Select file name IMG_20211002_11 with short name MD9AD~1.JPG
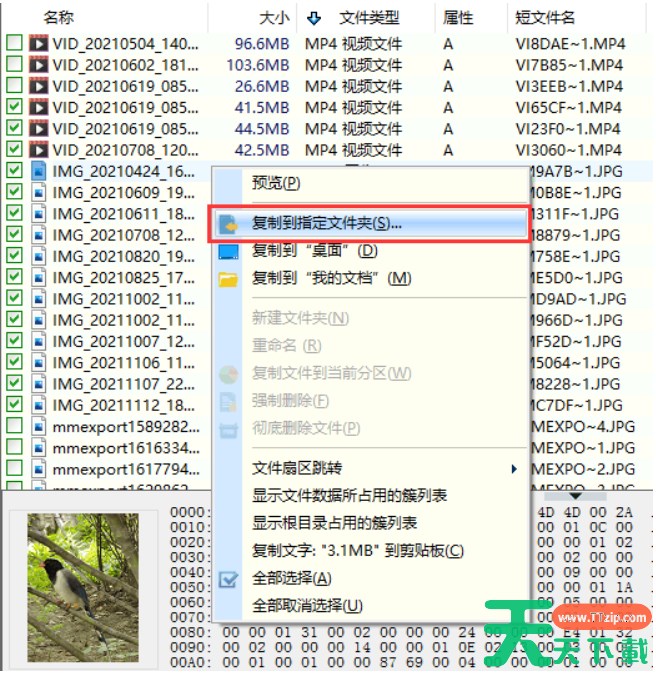 [x=123, y=299]
